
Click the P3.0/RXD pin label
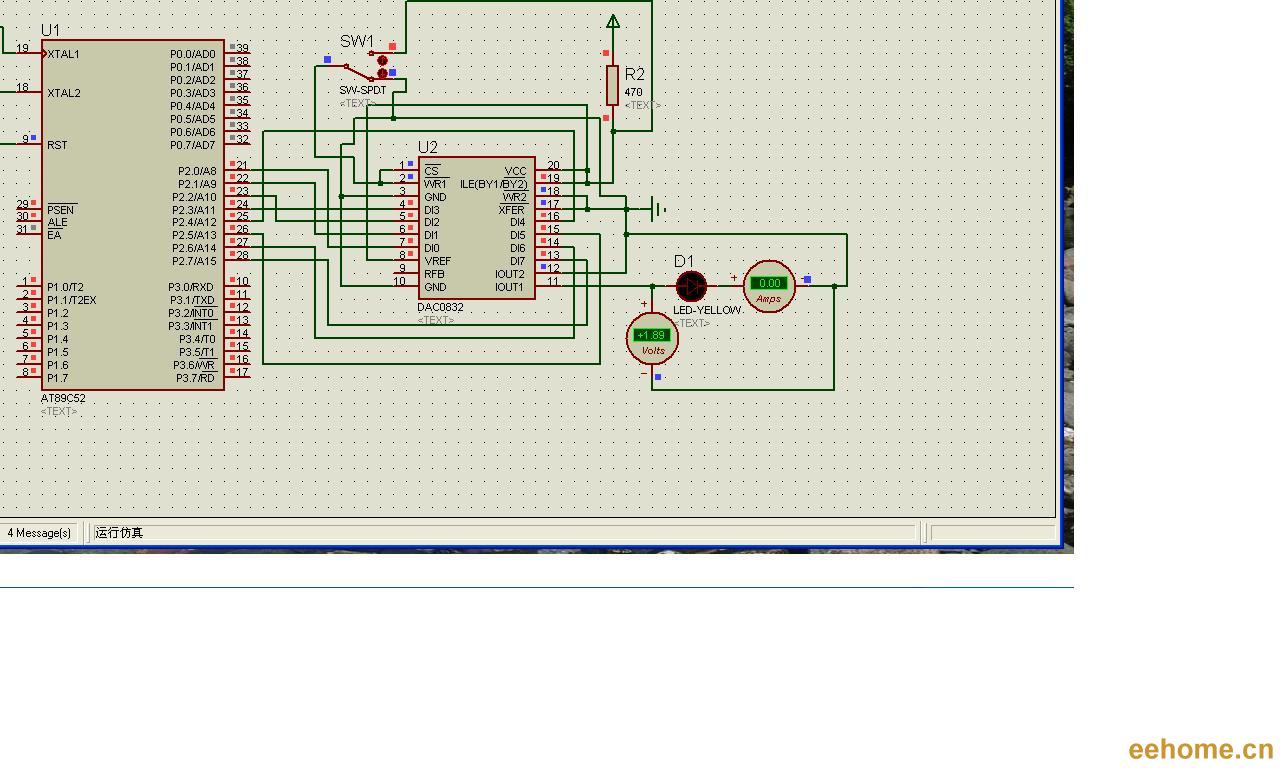[191, 287]
